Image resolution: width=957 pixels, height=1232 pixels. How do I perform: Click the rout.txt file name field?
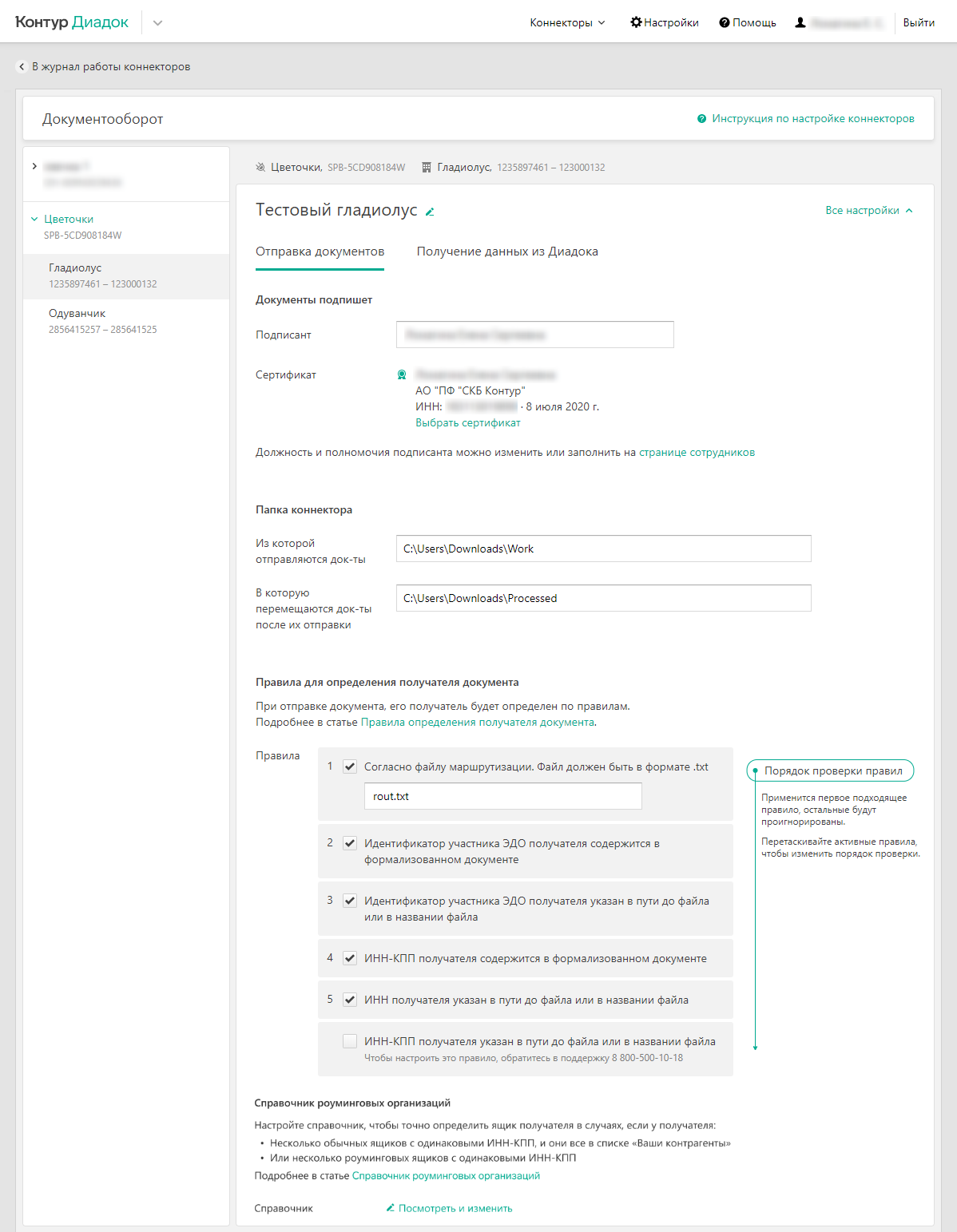click(503, 796)
